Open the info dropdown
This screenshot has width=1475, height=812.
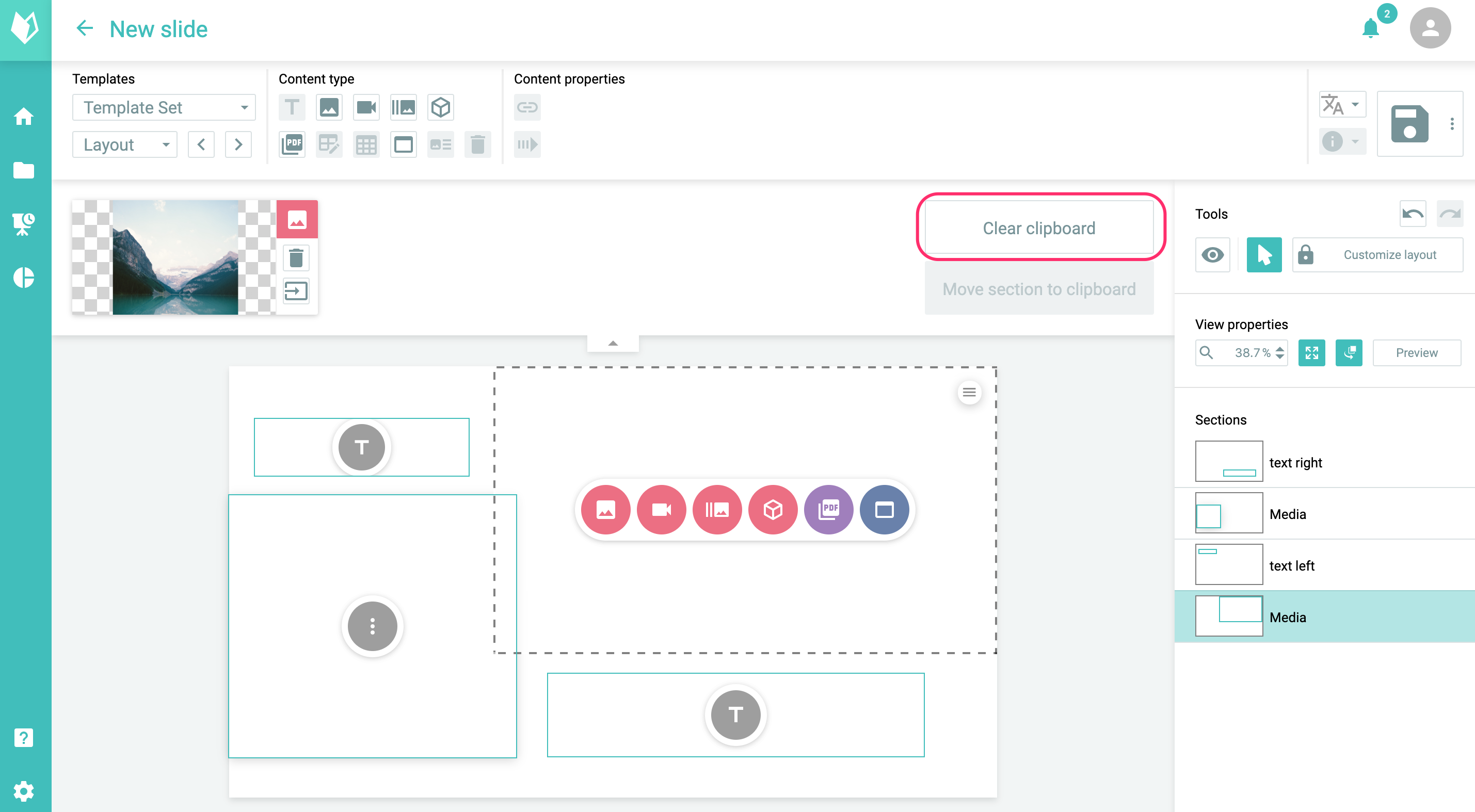point(1342,141)
